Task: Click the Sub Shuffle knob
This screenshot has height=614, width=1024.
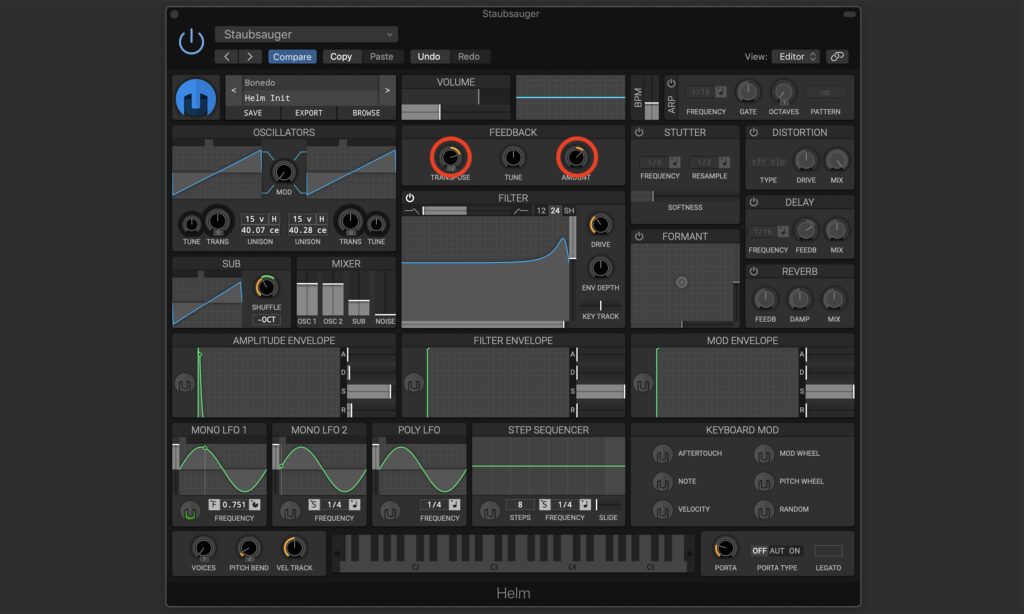Action: pyautogui.click(x=266, y=287)
